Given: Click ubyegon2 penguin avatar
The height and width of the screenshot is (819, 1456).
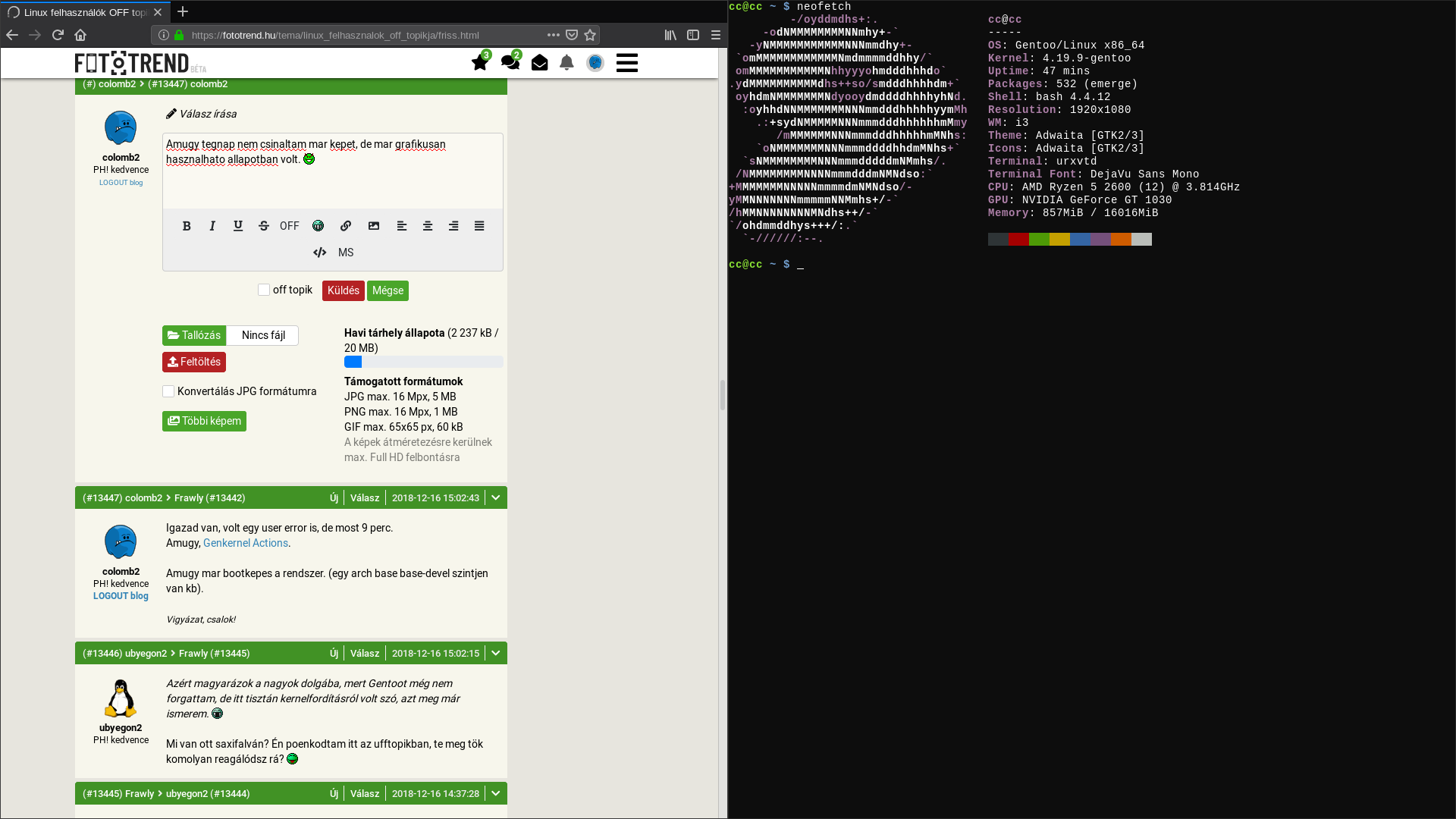Looking at the screenshot, I should (121, 698).
